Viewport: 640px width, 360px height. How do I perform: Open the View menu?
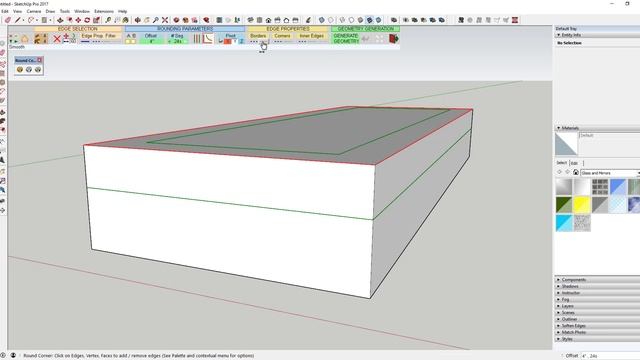[x=18, y=11]
